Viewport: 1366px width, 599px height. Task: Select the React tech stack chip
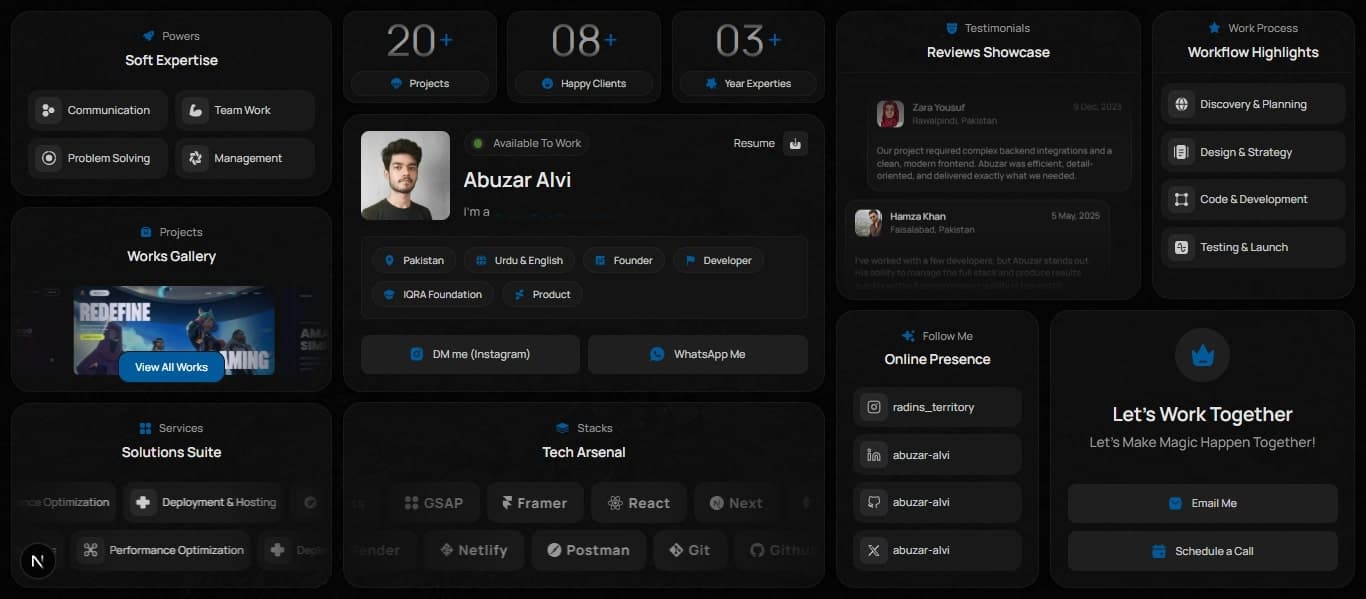[638, 503]
